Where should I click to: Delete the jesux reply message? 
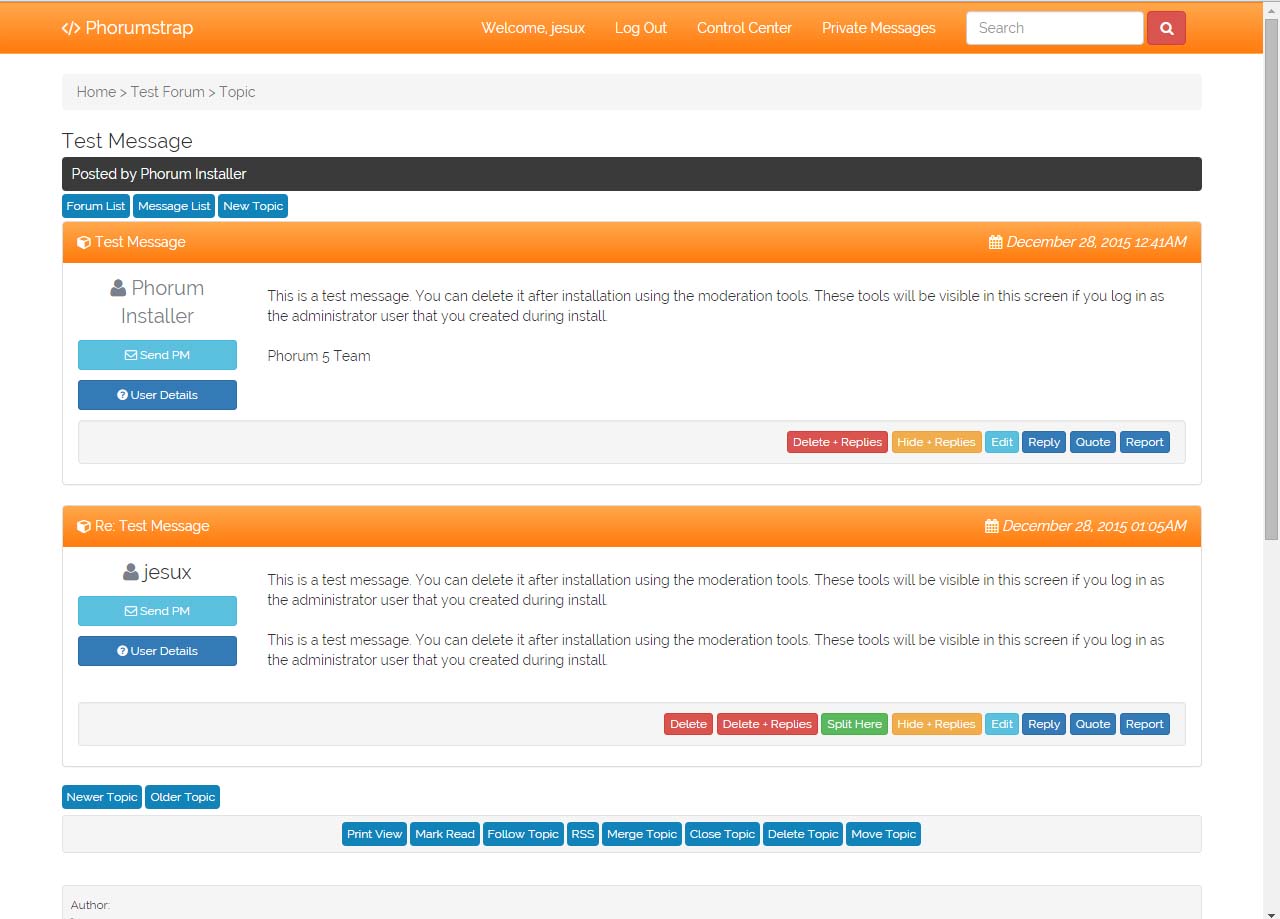coord(688,724)
